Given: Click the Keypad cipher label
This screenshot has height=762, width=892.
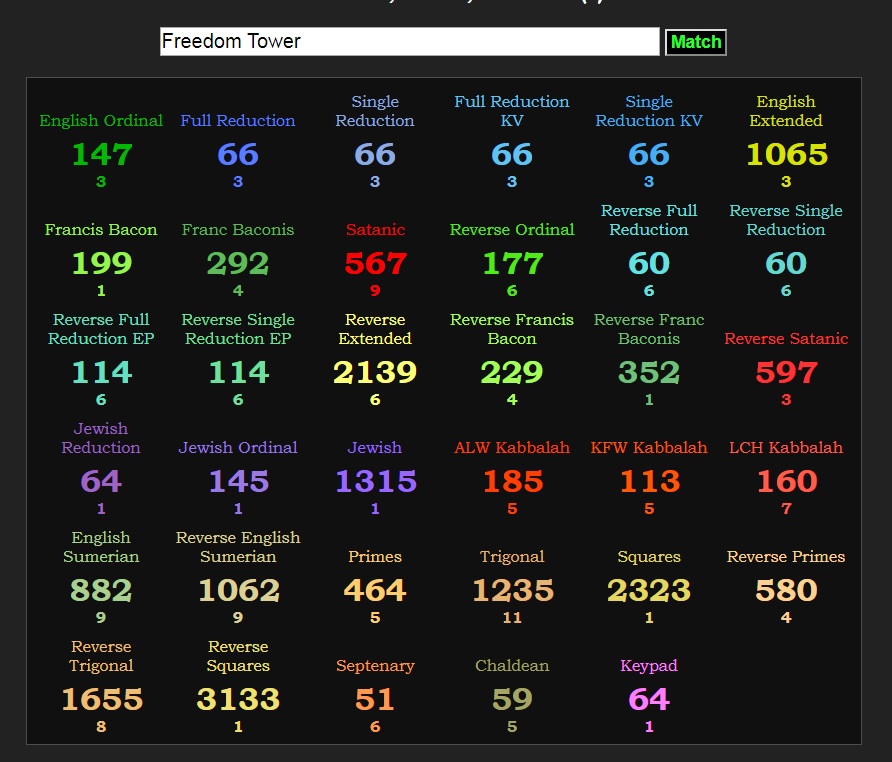Looking at the screenshot, I should pyautogui.click(x=649, y=666).
